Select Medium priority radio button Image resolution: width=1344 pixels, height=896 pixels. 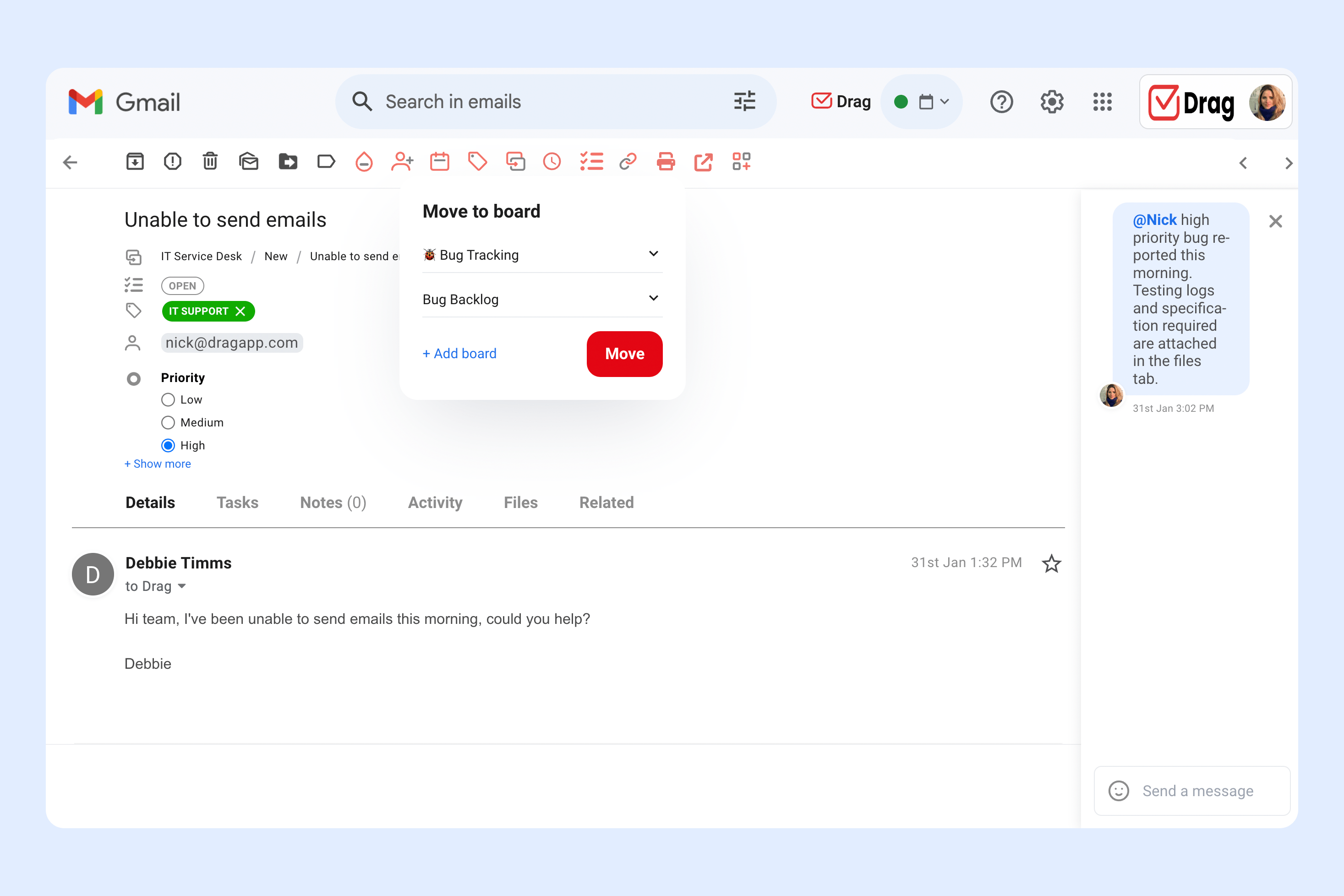(168, 422)
